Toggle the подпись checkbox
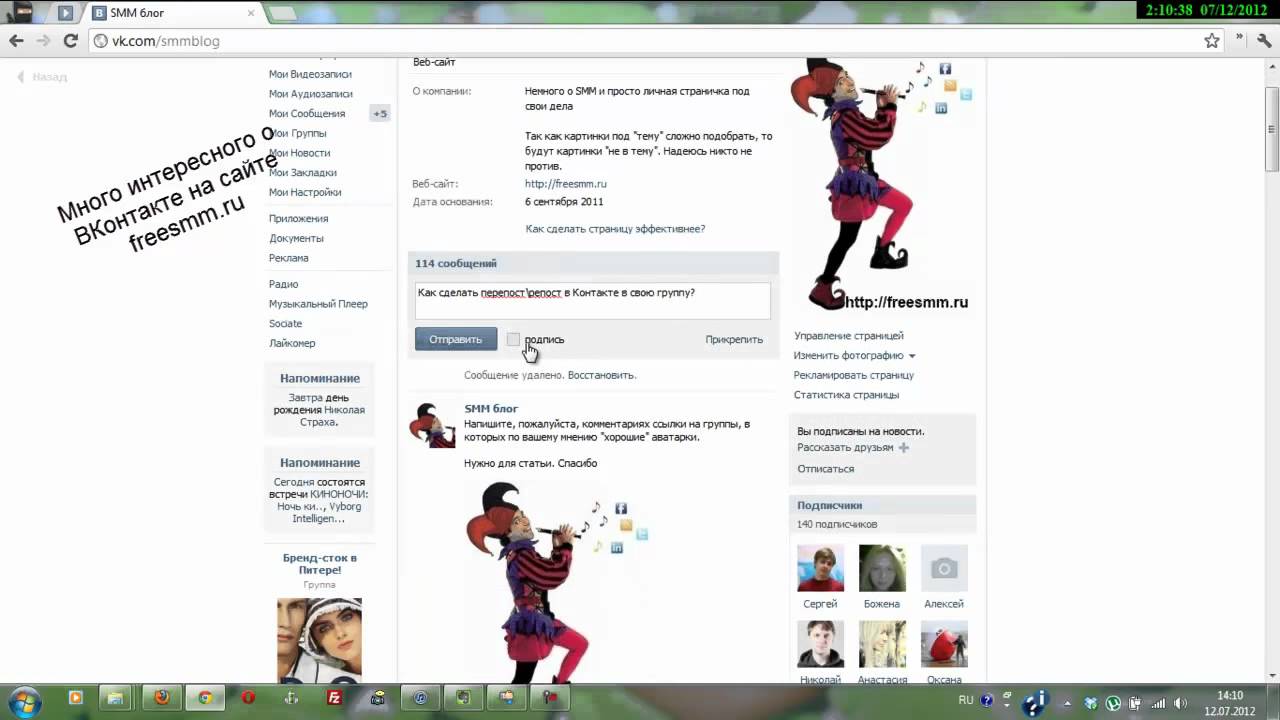Viewport: 1280px width, 720px height. 513,339
